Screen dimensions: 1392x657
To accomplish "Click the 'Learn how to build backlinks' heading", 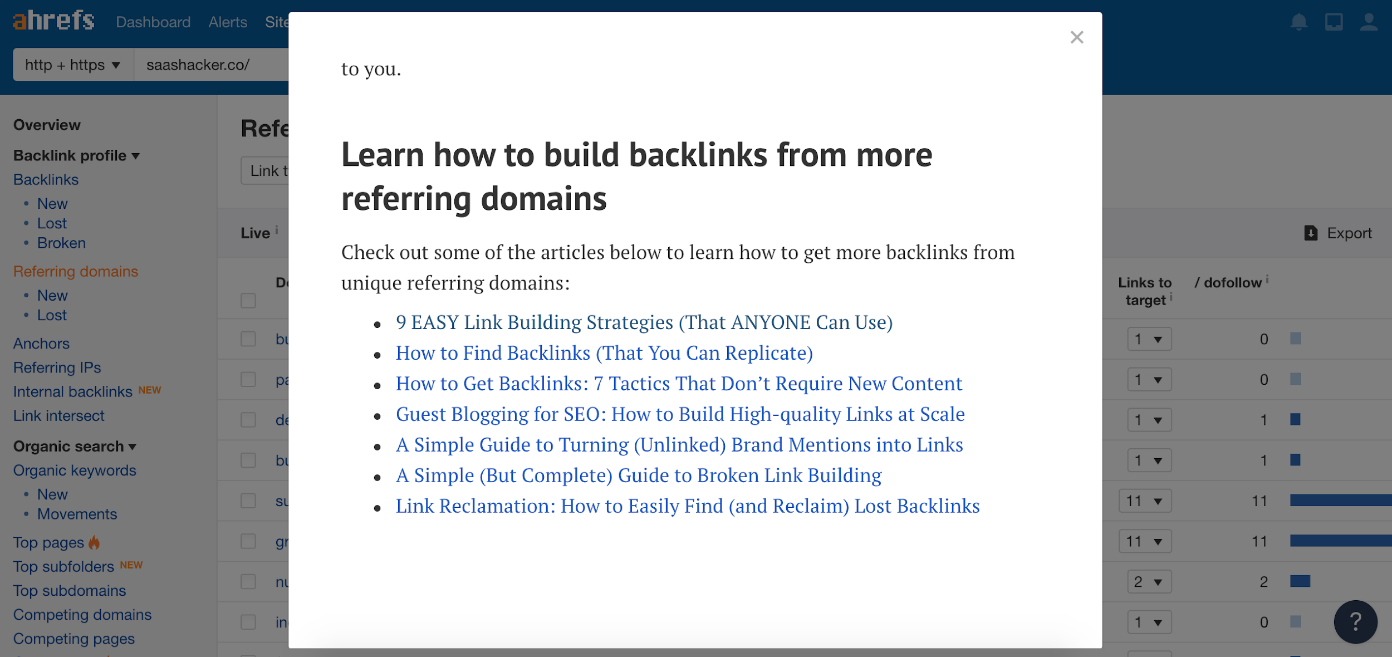I will click(x=637, y=176).
